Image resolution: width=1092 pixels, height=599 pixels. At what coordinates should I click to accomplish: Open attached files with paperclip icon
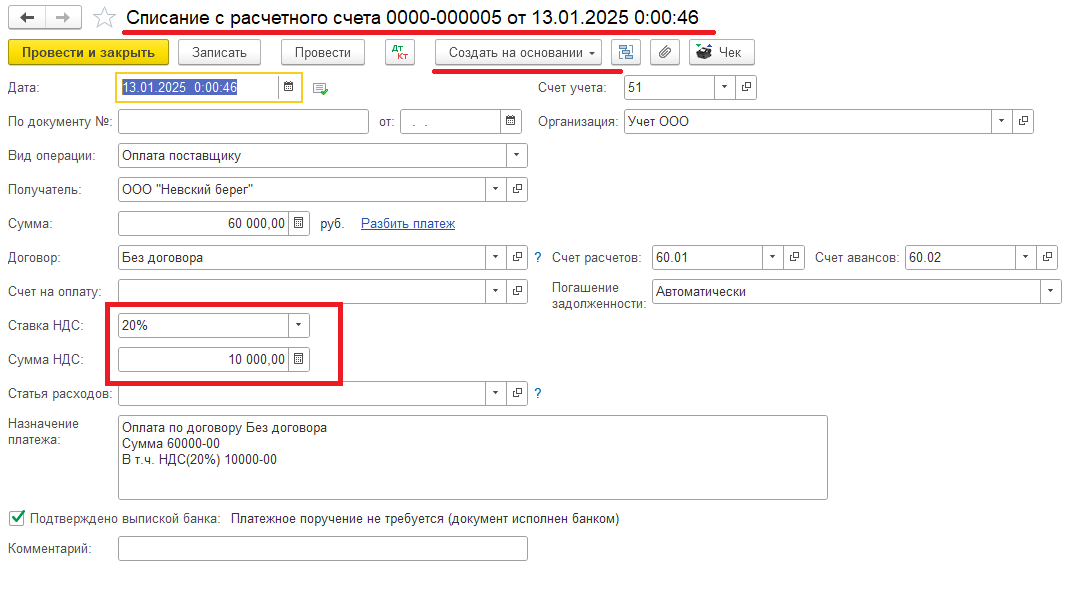(x=663, y=52)
